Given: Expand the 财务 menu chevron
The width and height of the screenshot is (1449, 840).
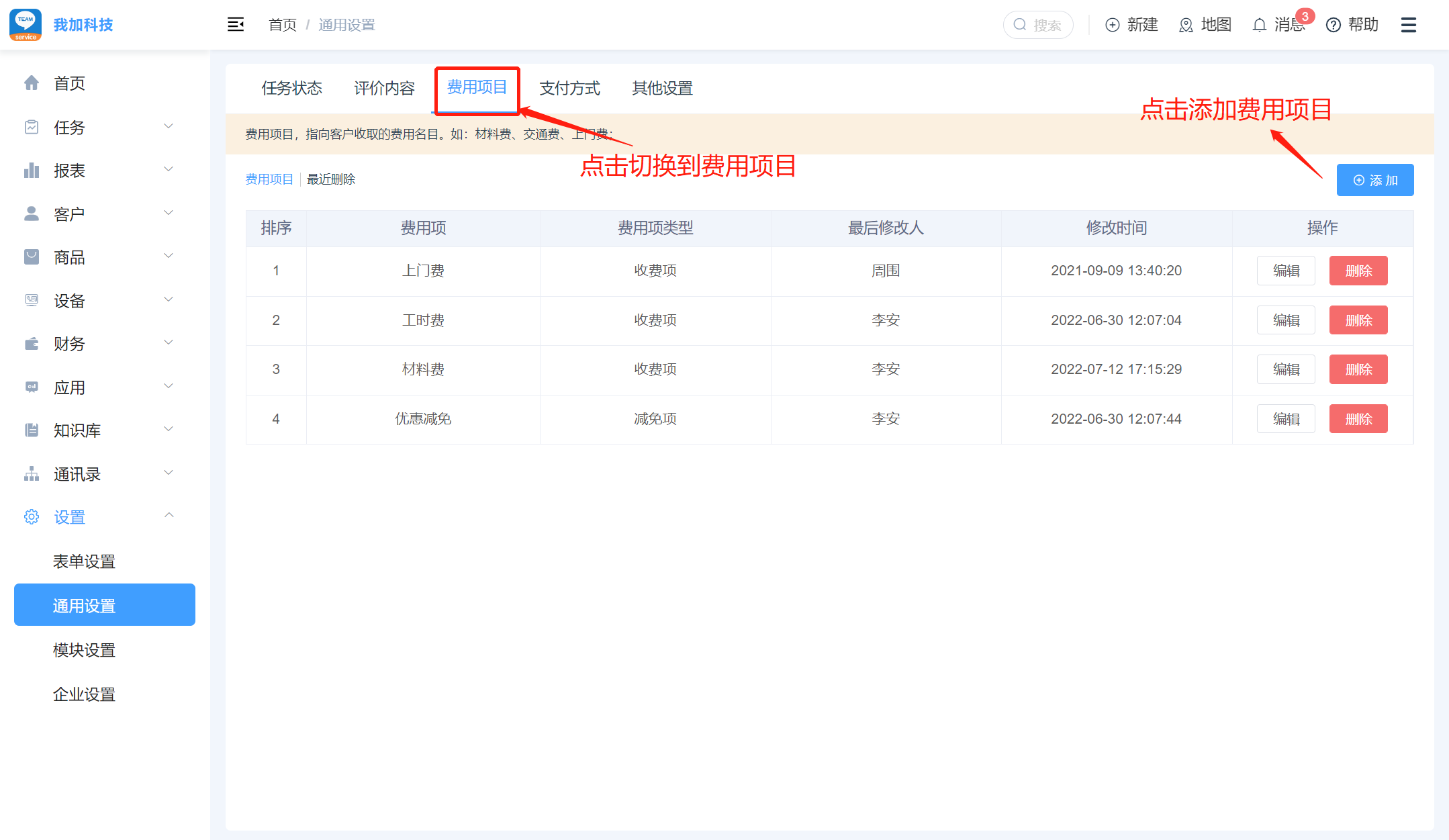Looking at the screenshot, I should coord(169,343).
